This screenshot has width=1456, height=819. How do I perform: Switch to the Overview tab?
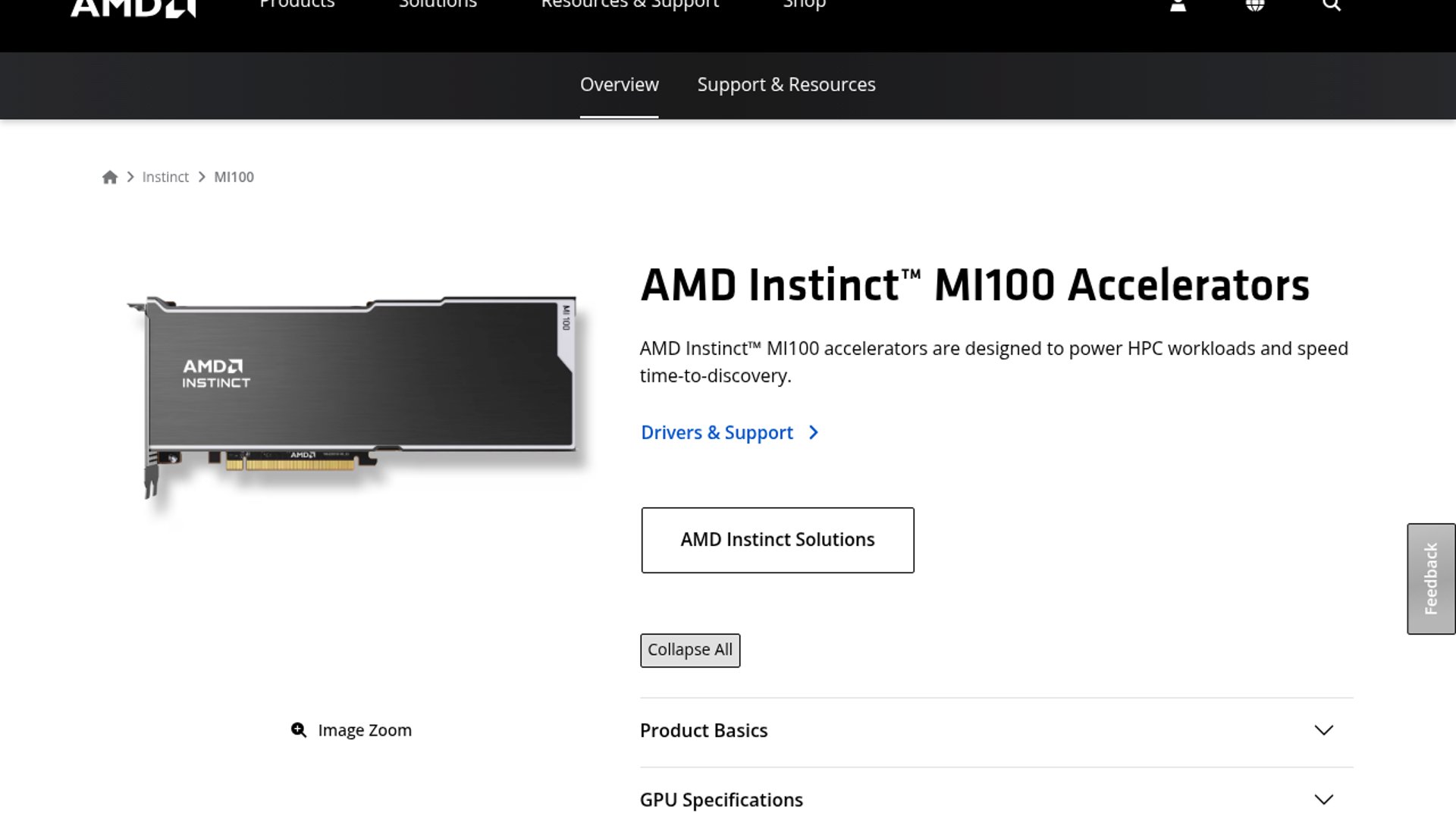[619, 85]
